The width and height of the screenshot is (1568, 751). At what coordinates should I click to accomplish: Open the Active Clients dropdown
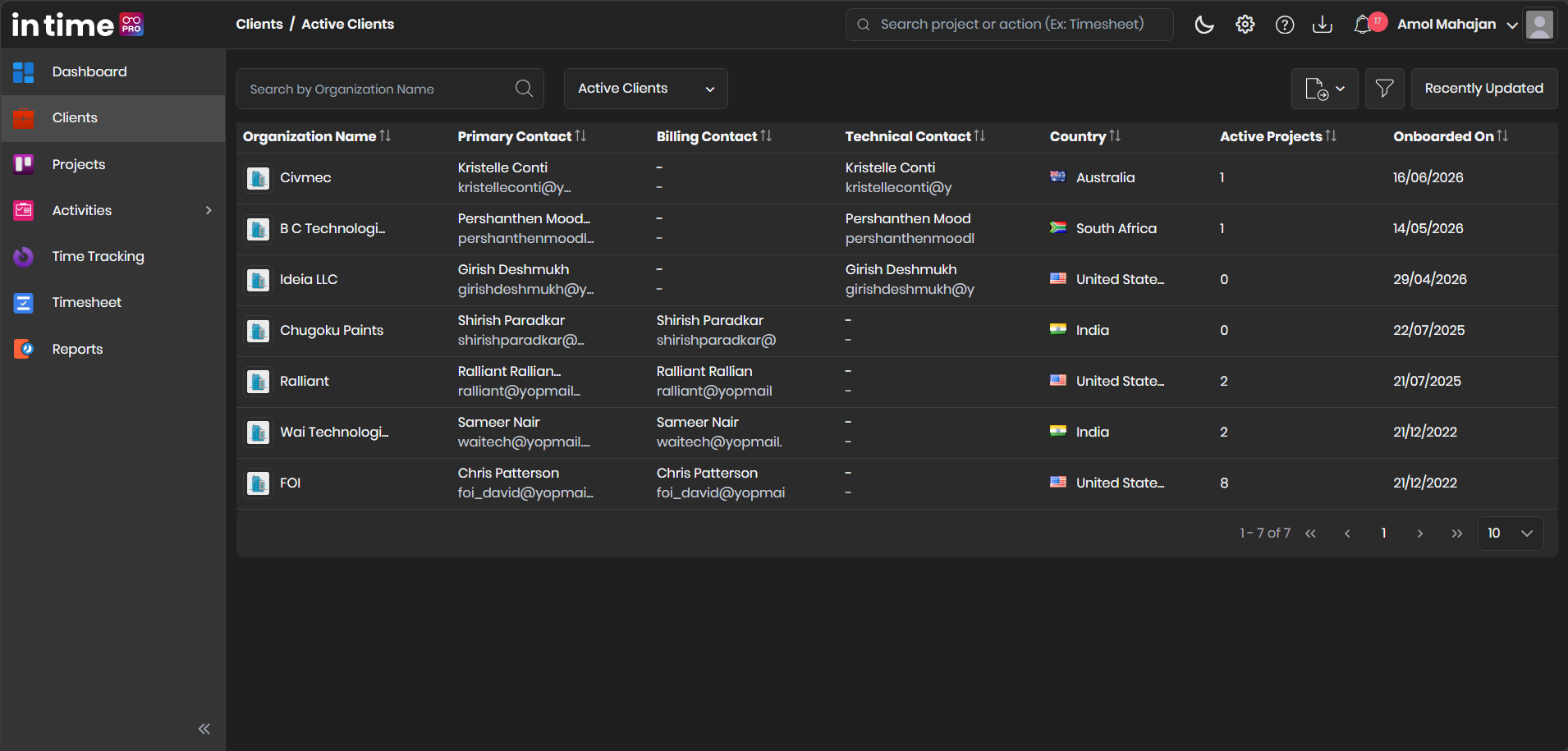[x=646, y=89]
